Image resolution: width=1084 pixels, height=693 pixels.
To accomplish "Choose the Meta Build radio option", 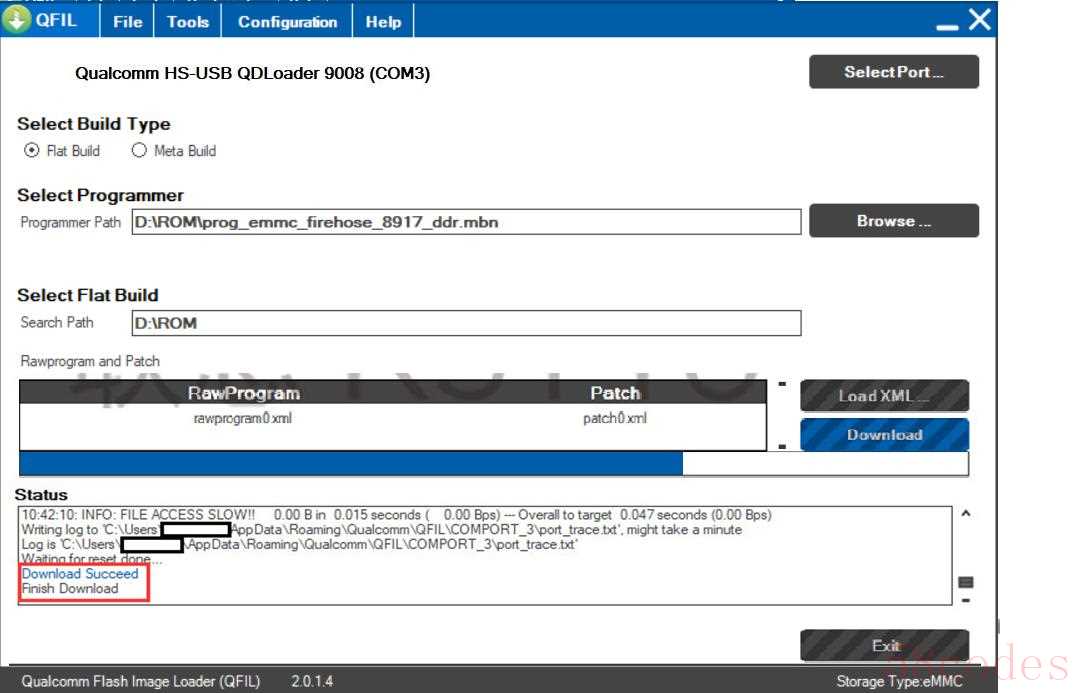I will pos(139,151).
